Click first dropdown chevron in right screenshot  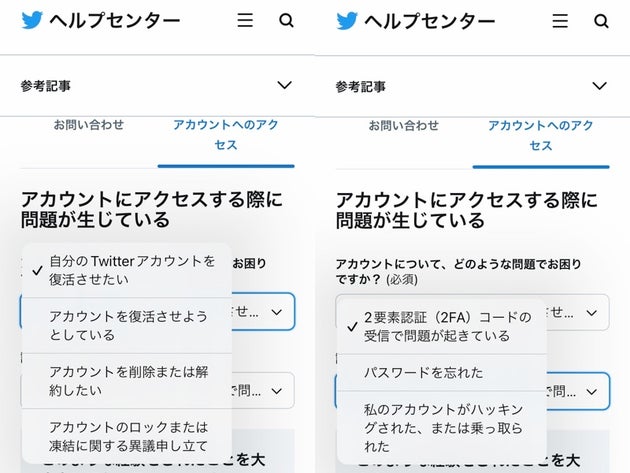(591, 313)
